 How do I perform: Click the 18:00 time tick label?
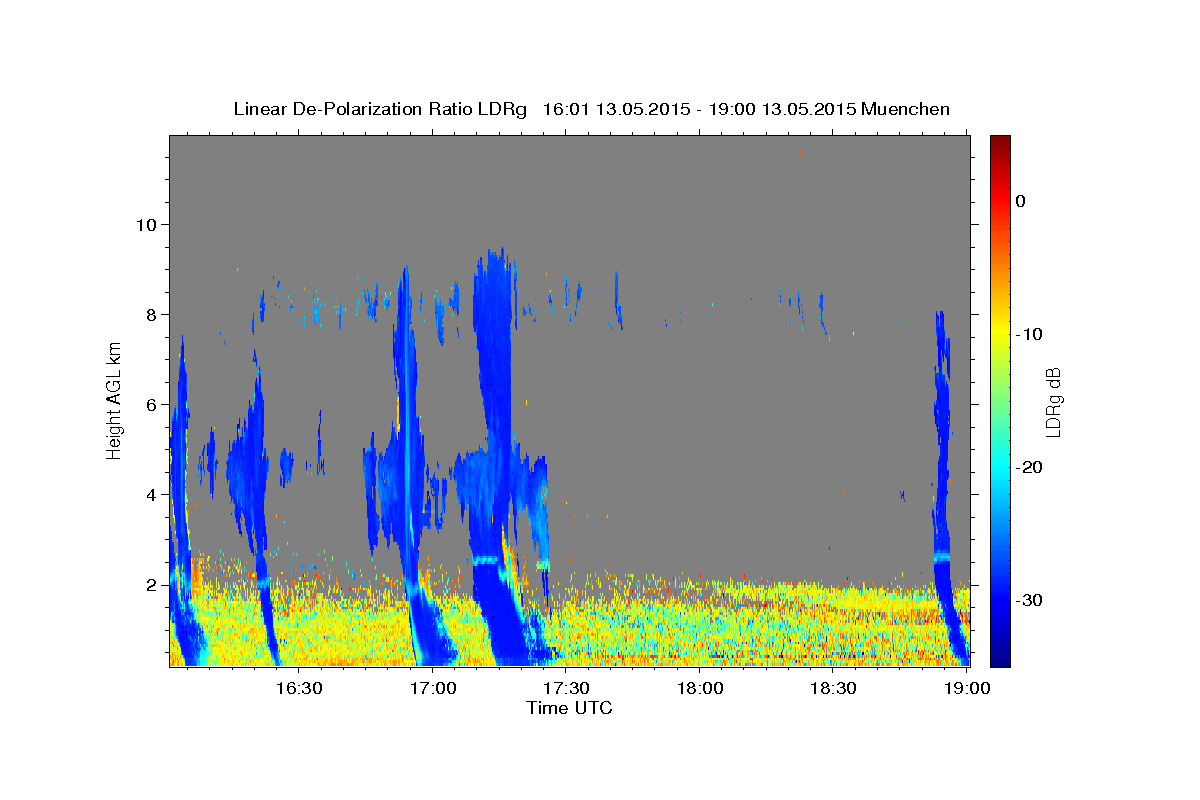[700, 688]
